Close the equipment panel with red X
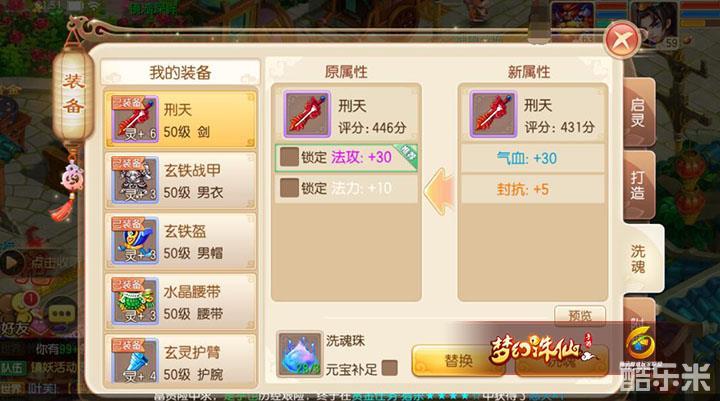Viewport: 720px width, 401px height. 622,40
